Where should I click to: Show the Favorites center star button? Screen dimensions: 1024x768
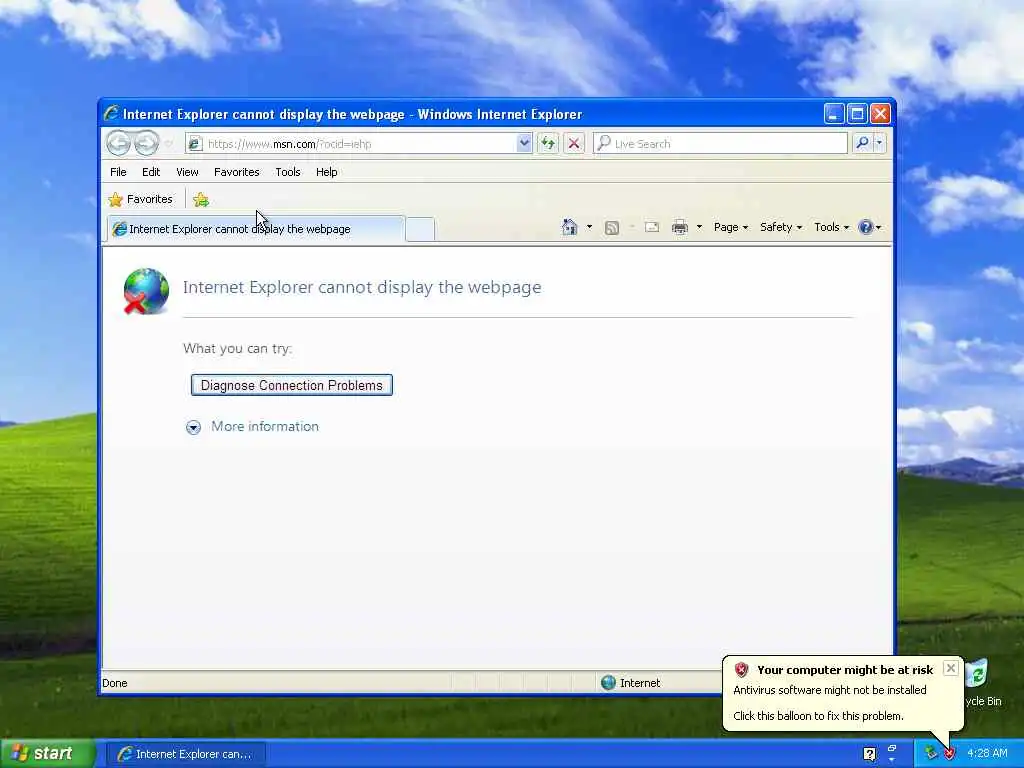tap(141, 199)
